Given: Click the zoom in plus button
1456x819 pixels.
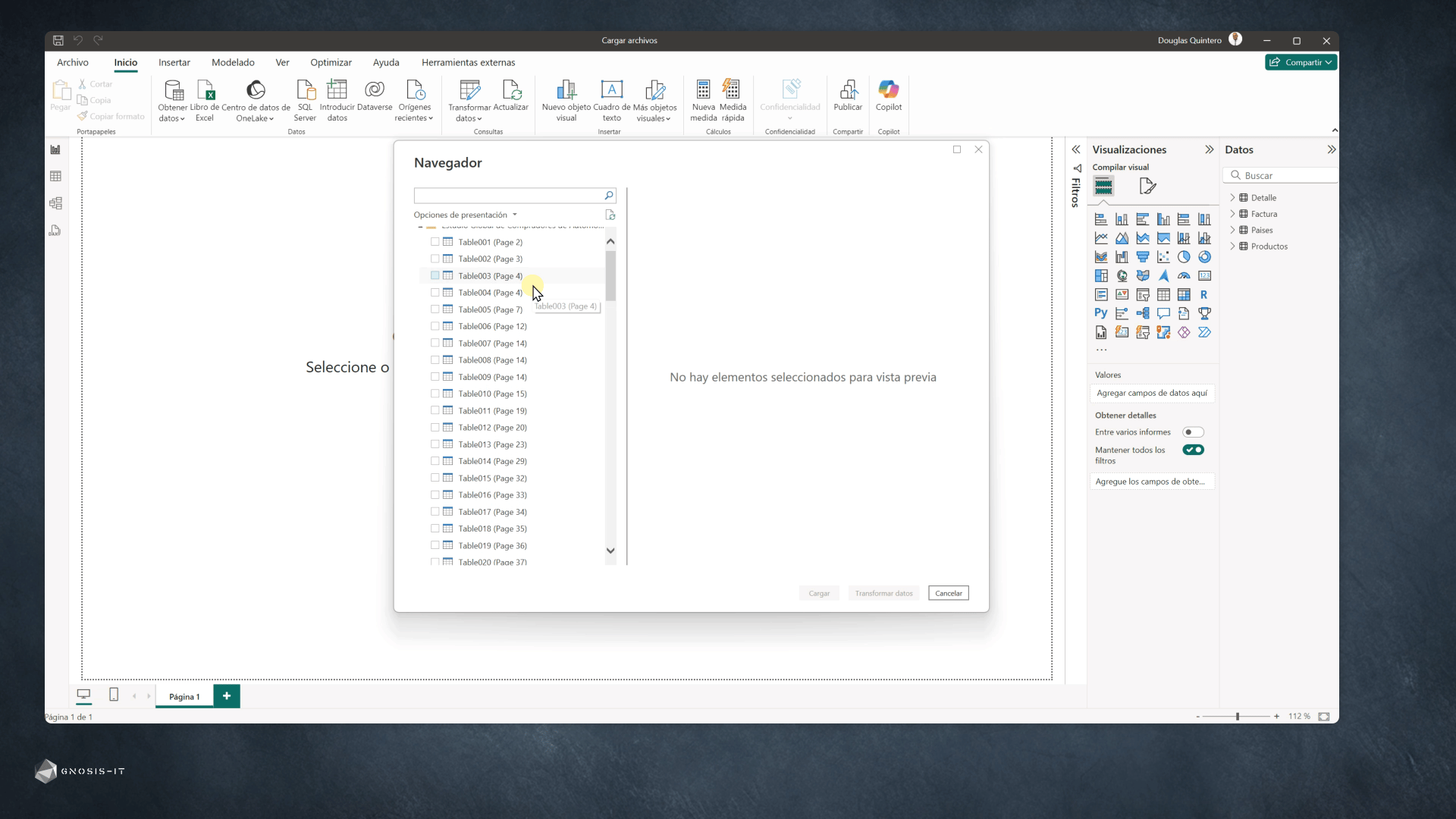Looking at the screenshot, I should coord(1276,716).
